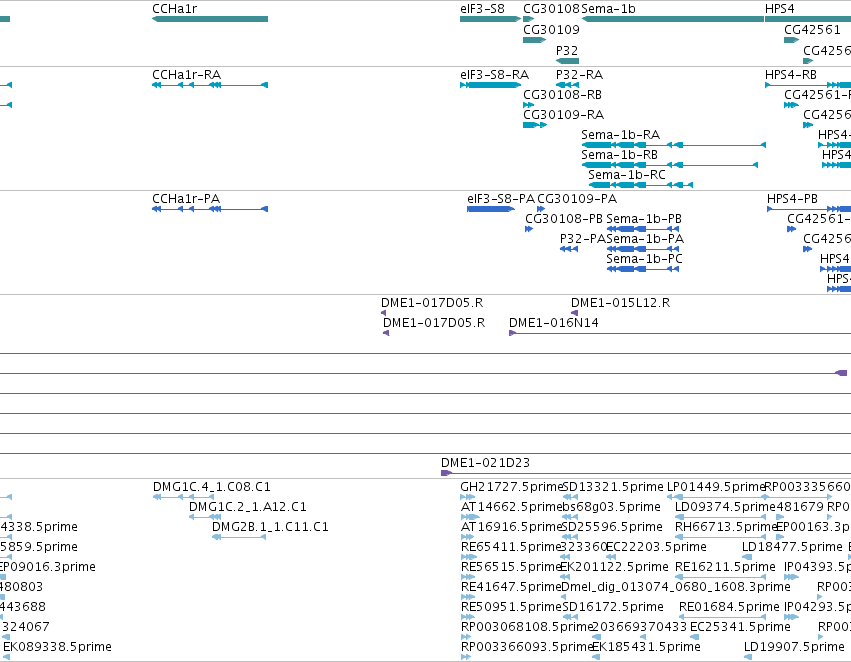
Task: Click BAC end DME1-015L12.R
Action: pos(574,313)
